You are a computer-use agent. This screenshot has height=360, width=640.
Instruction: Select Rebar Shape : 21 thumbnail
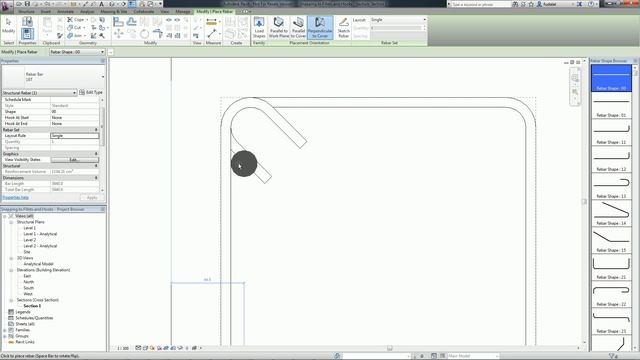click(x=611, y=267)
